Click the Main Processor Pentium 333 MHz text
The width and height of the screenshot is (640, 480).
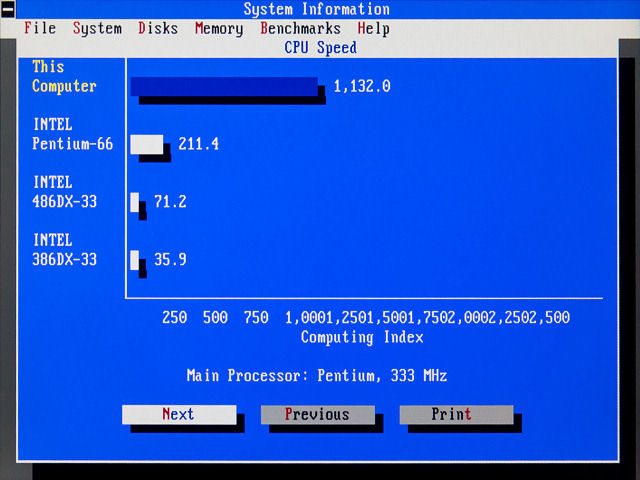317,376
